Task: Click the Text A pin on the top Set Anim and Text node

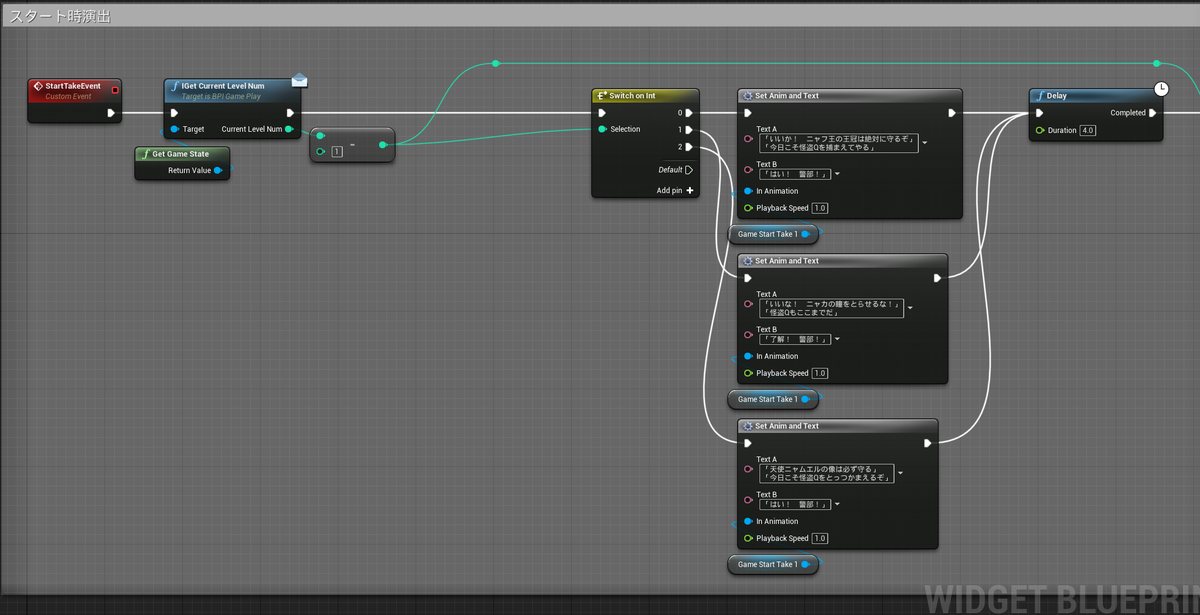Action: coord(749,140)
